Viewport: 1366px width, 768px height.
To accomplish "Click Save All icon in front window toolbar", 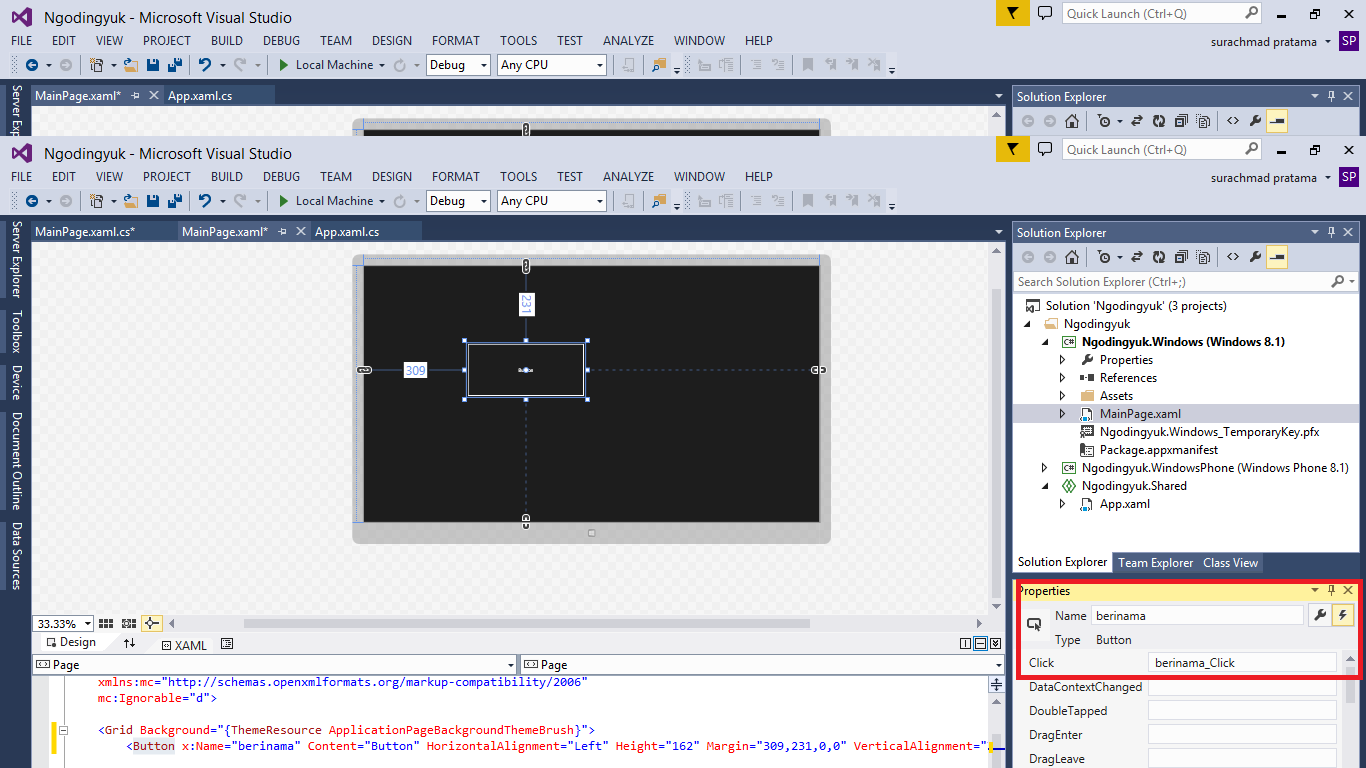I will pyautogui.click(x=174, y=201).
